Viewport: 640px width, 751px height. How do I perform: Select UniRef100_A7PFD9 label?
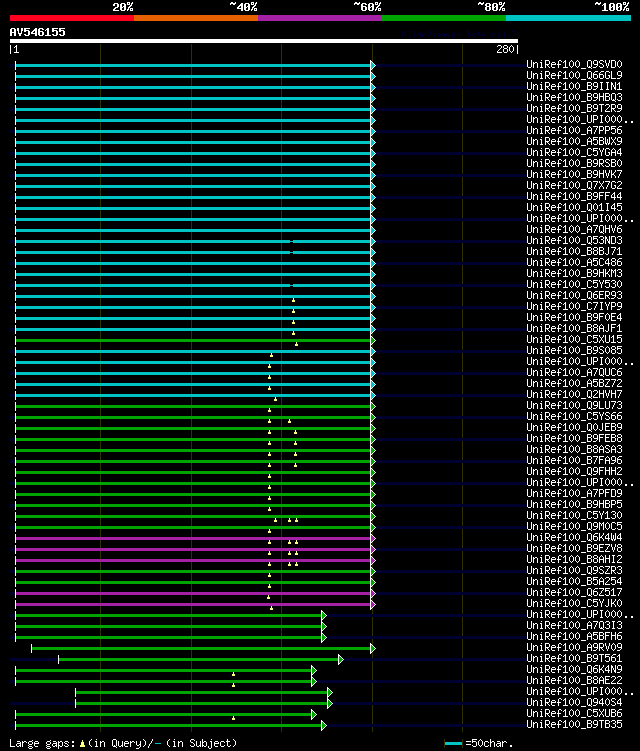tap(574, 494)
